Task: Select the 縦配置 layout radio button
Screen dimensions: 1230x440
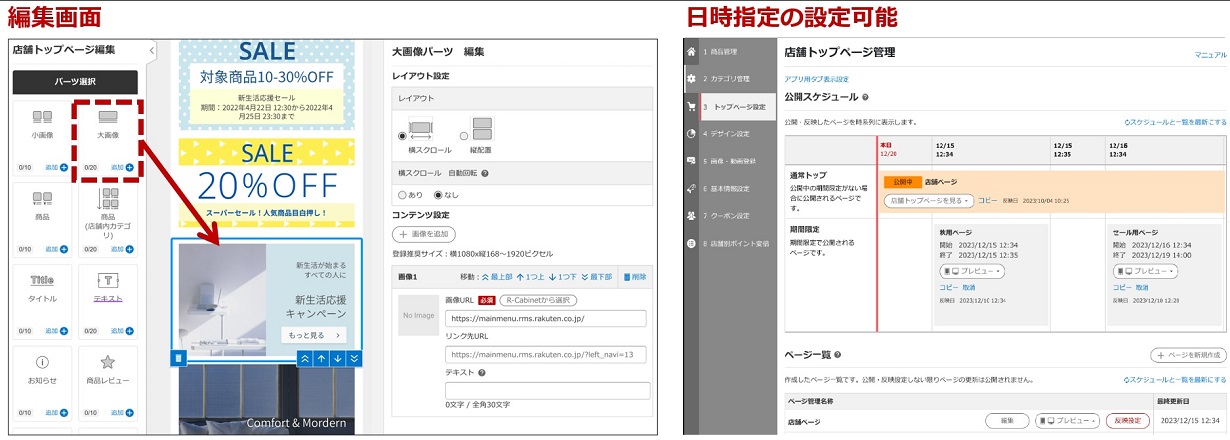Action: point(464,135)
